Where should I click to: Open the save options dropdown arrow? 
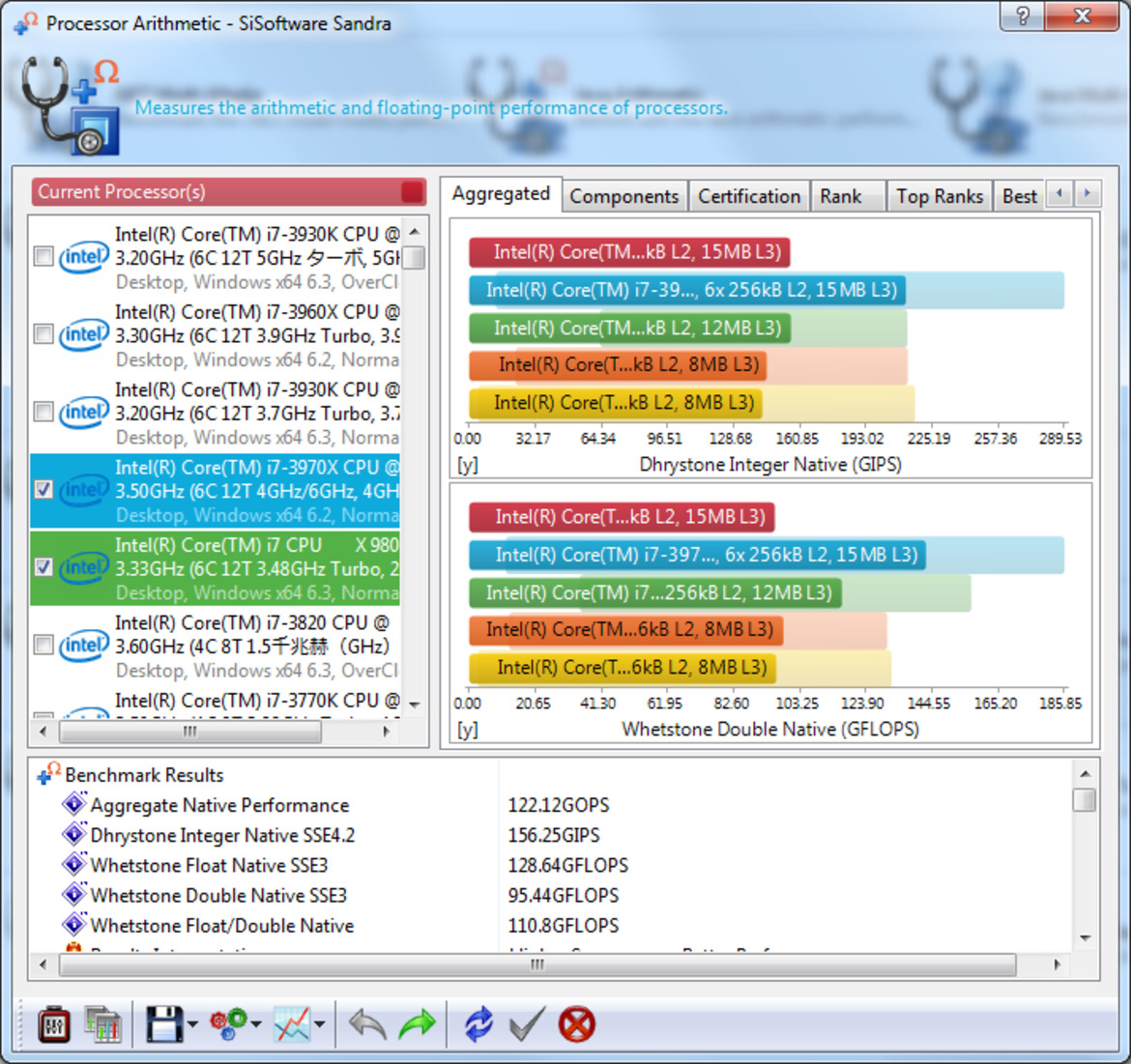point(192,1024)
